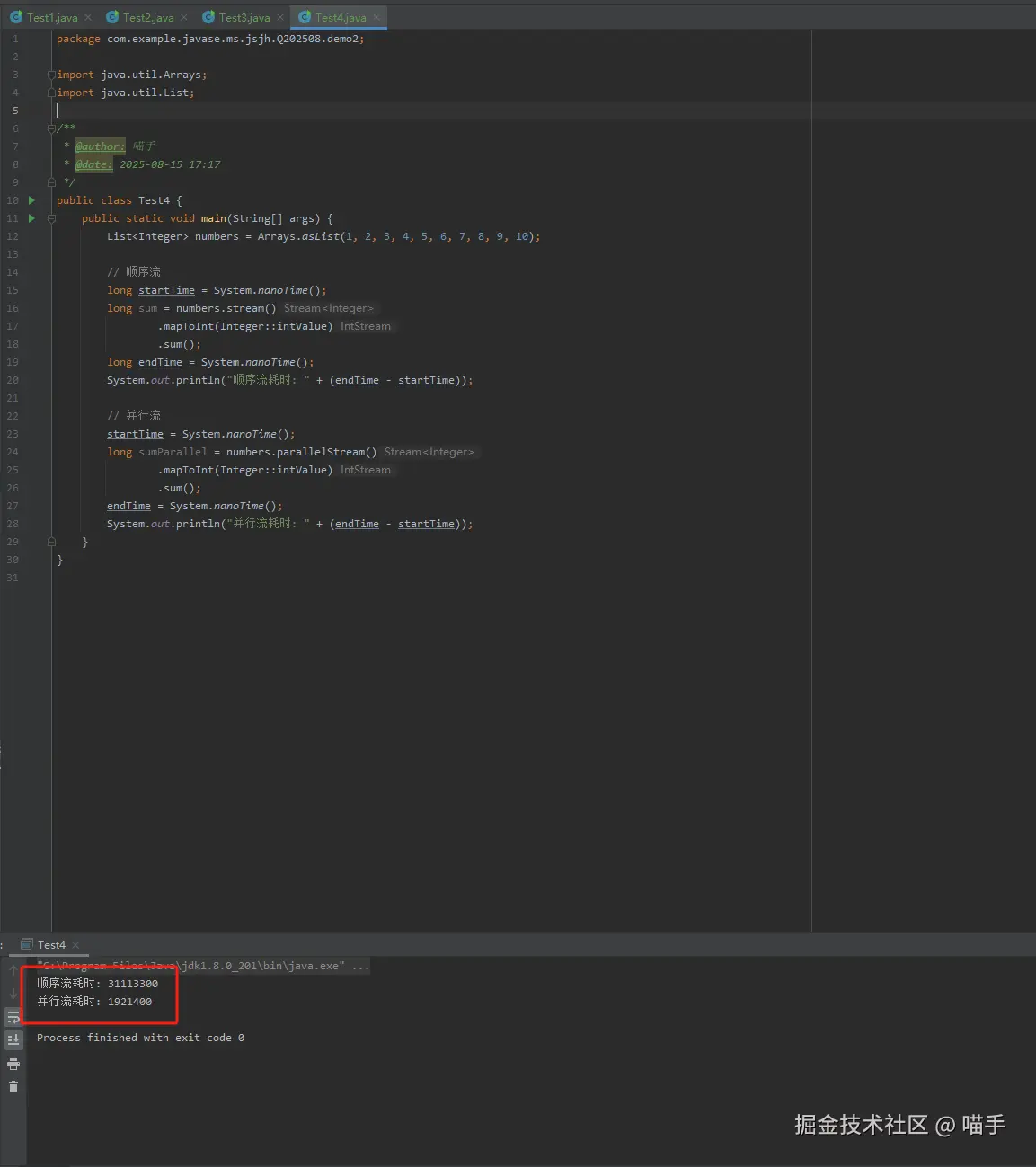The width and height of the screenshot is (1036, 1167).
Task: Click 'asList' on line 12
Action: click(321, 236)
